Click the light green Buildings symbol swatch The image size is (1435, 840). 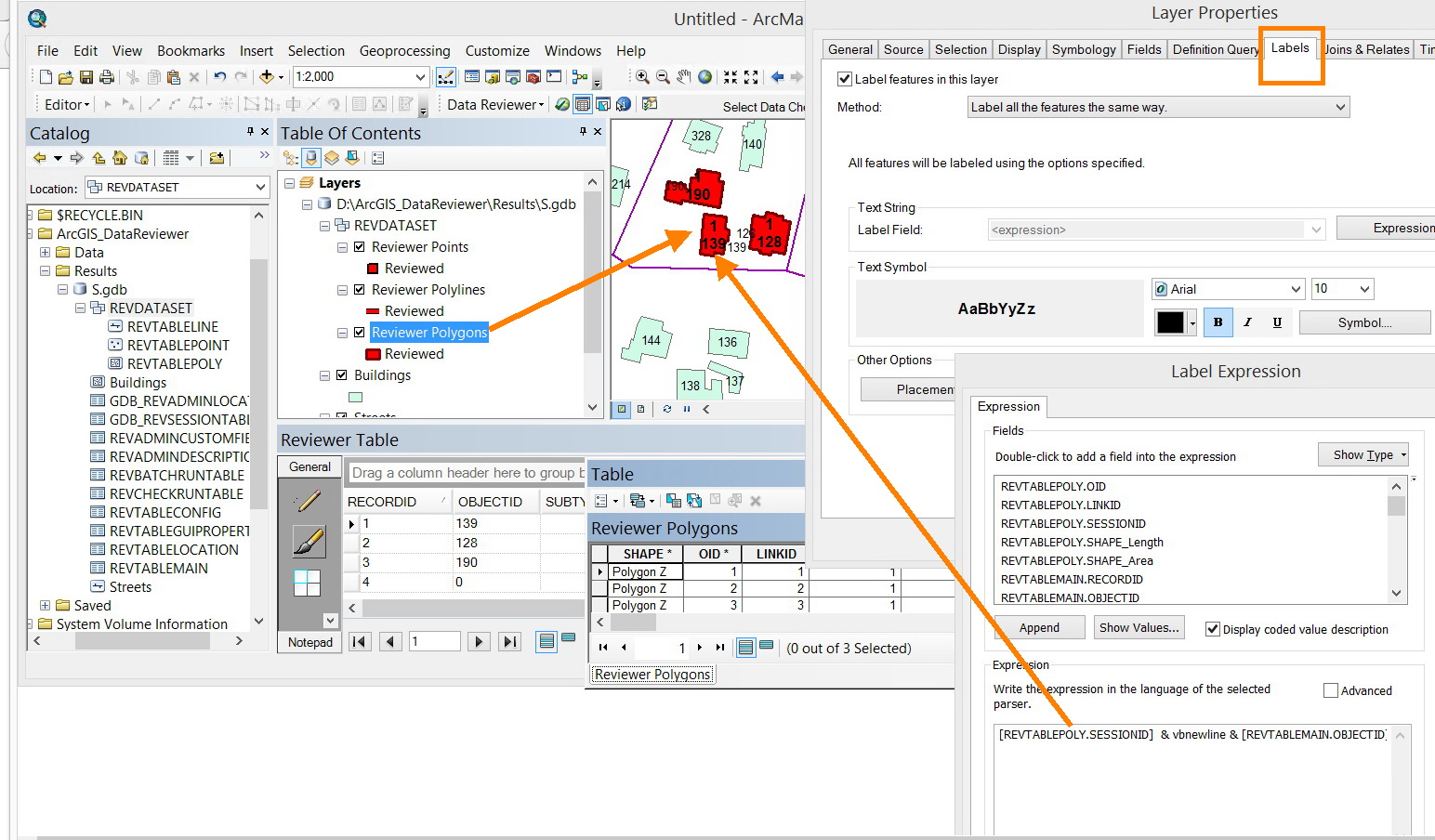(355, 398)
